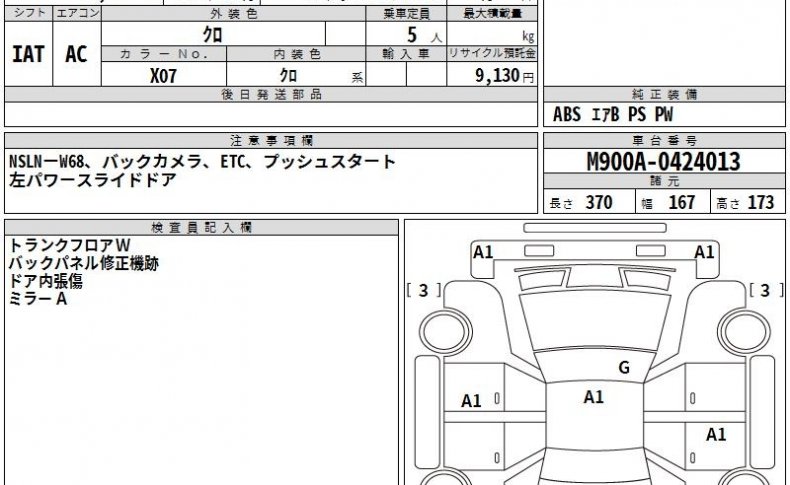
Task: Click the A1 mark on the top-left bumper corner
Action: [483, 252]
